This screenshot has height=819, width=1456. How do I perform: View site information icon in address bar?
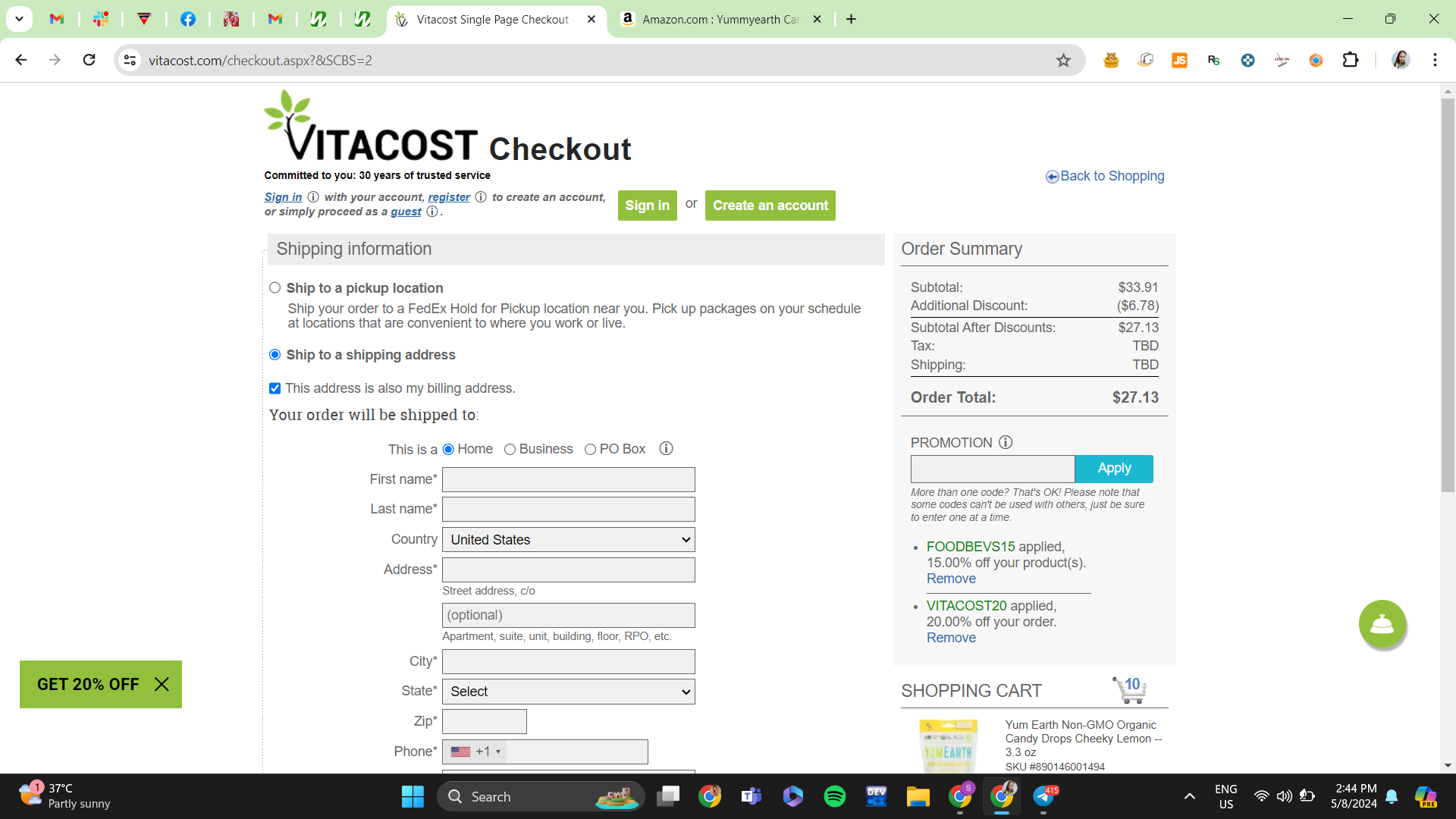point(130,60)
